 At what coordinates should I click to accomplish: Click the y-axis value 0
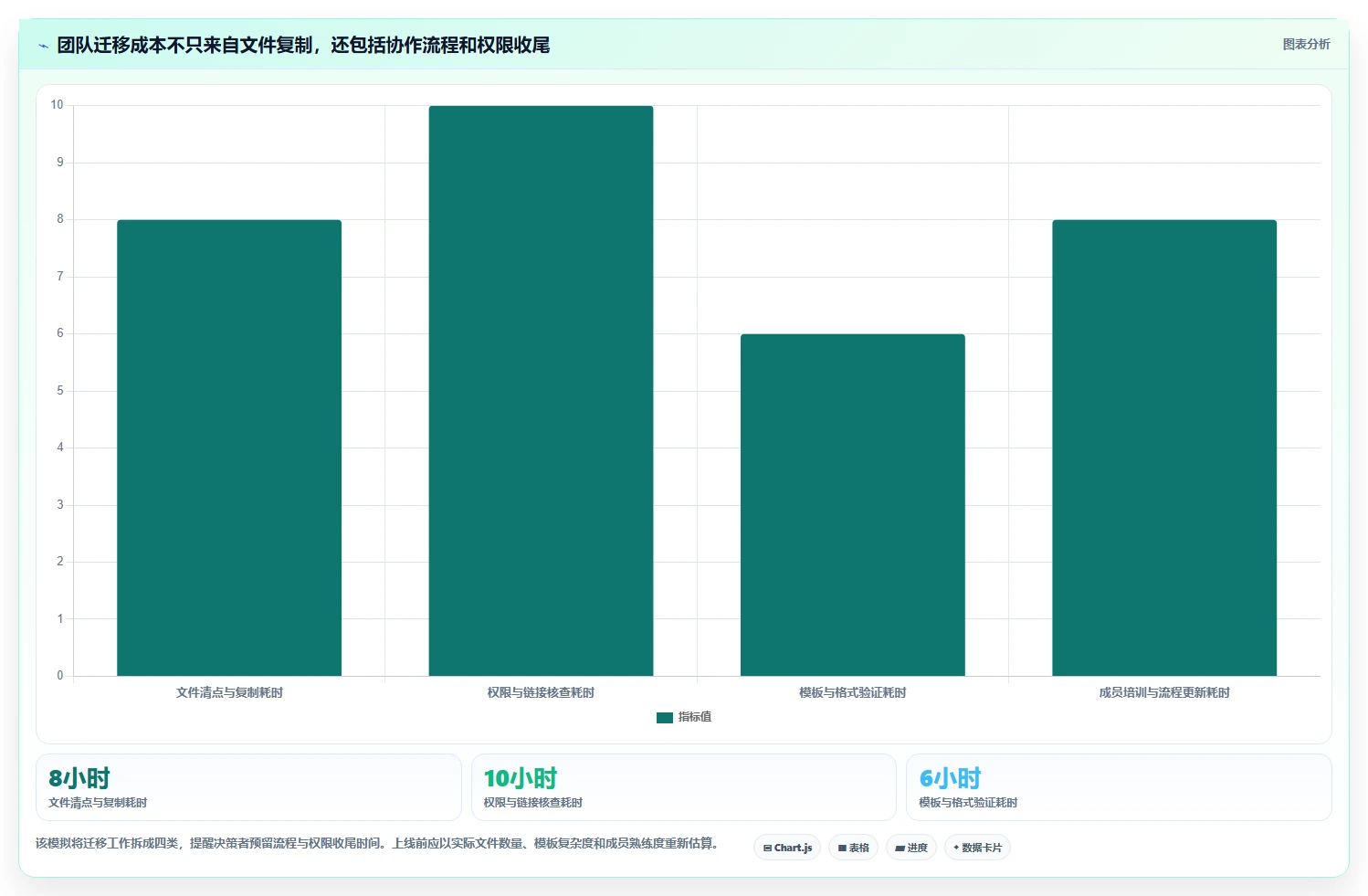(x=60, y=676)
